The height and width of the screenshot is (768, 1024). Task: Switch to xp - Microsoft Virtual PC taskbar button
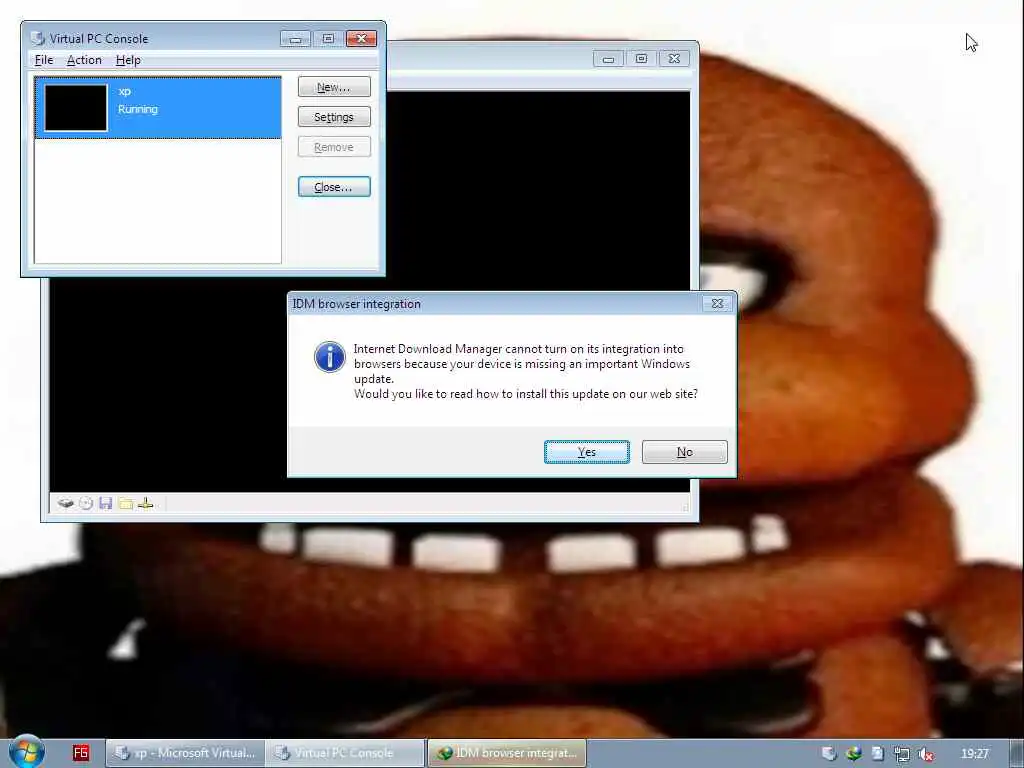point(185,753)
